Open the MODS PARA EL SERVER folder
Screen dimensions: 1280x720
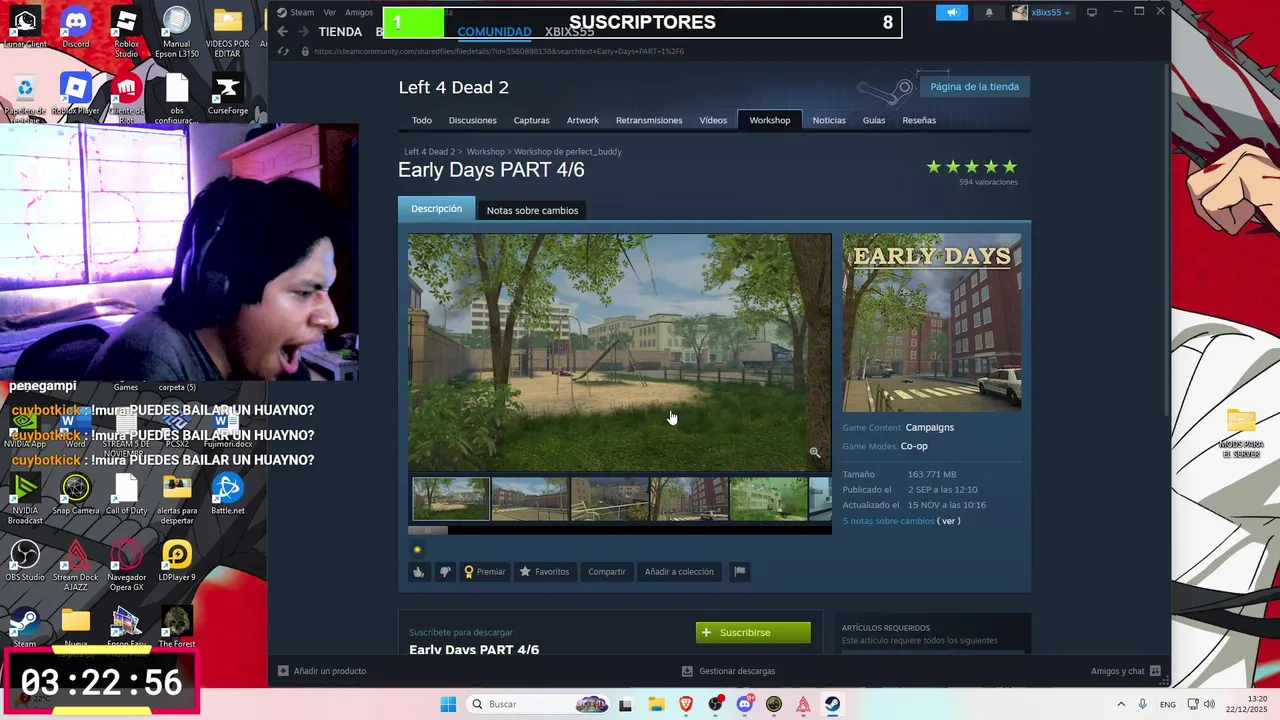[x=1241, y=433]
